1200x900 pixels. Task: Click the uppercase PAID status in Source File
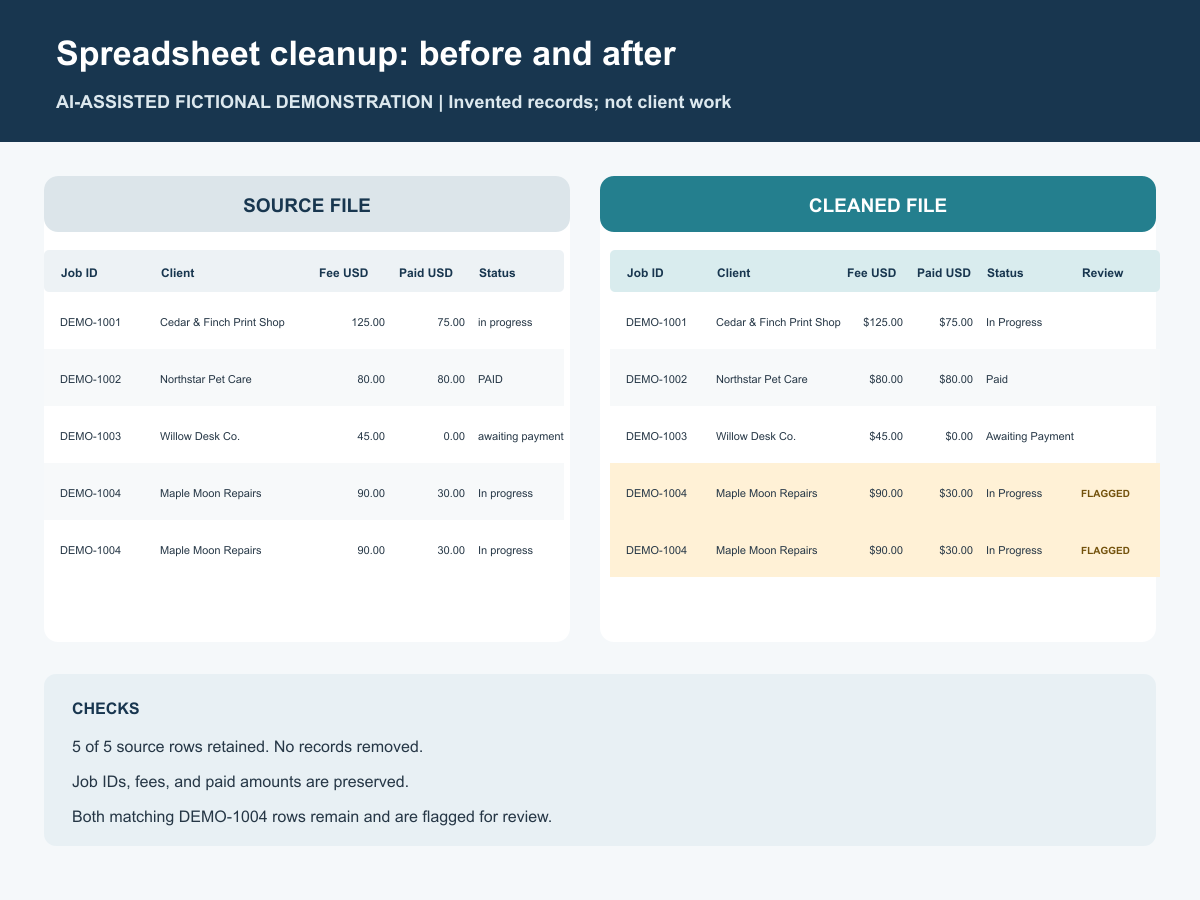pyautogui.click(x=490, y=379)
